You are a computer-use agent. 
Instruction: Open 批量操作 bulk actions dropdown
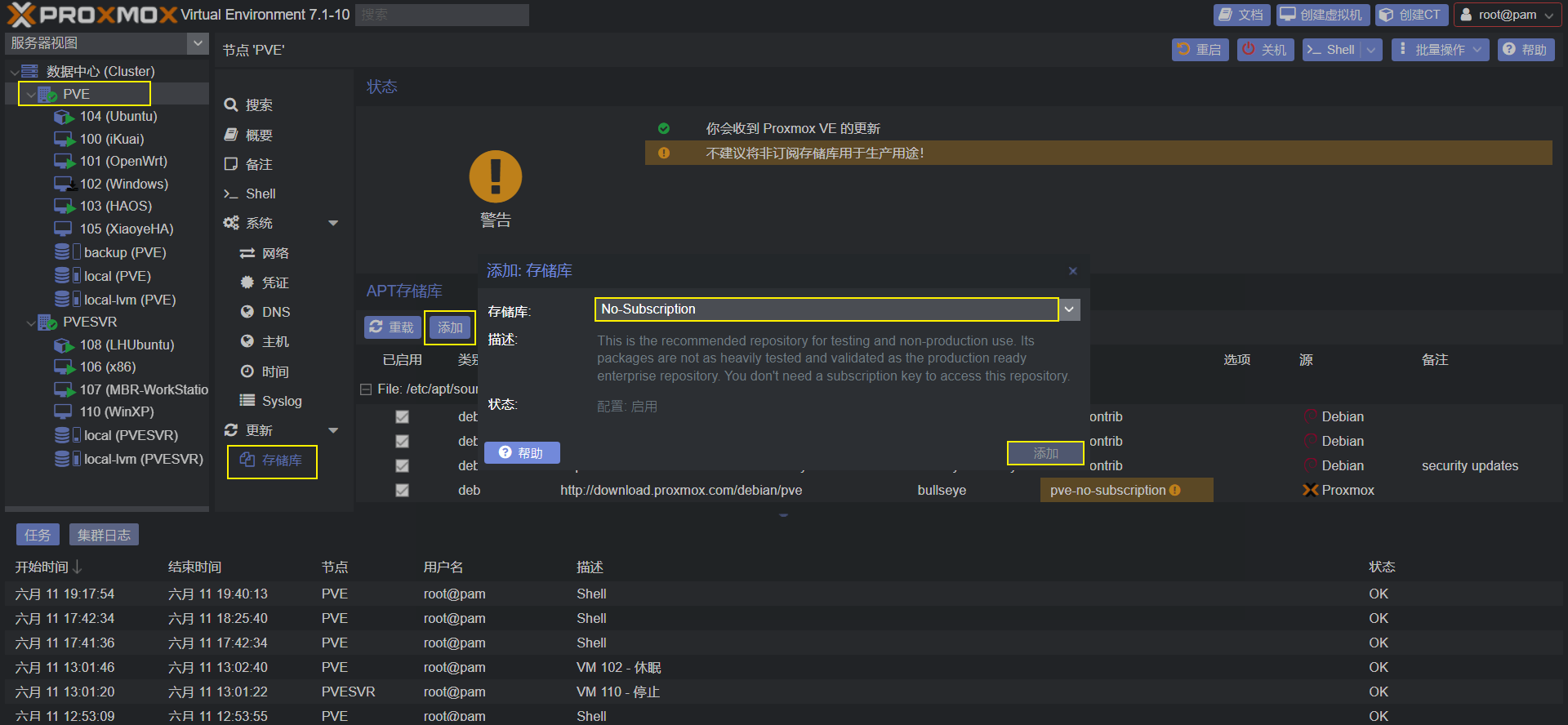tap(1441, 50)
